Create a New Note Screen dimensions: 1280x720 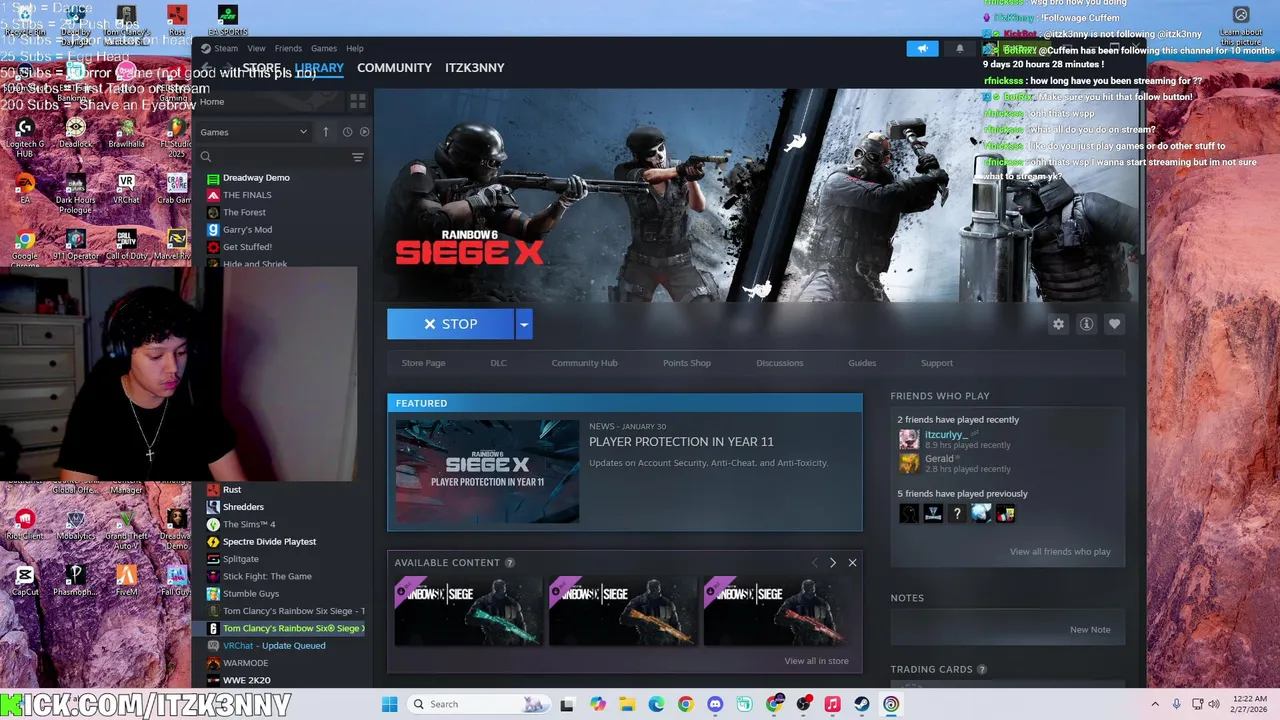(1090, 630)
